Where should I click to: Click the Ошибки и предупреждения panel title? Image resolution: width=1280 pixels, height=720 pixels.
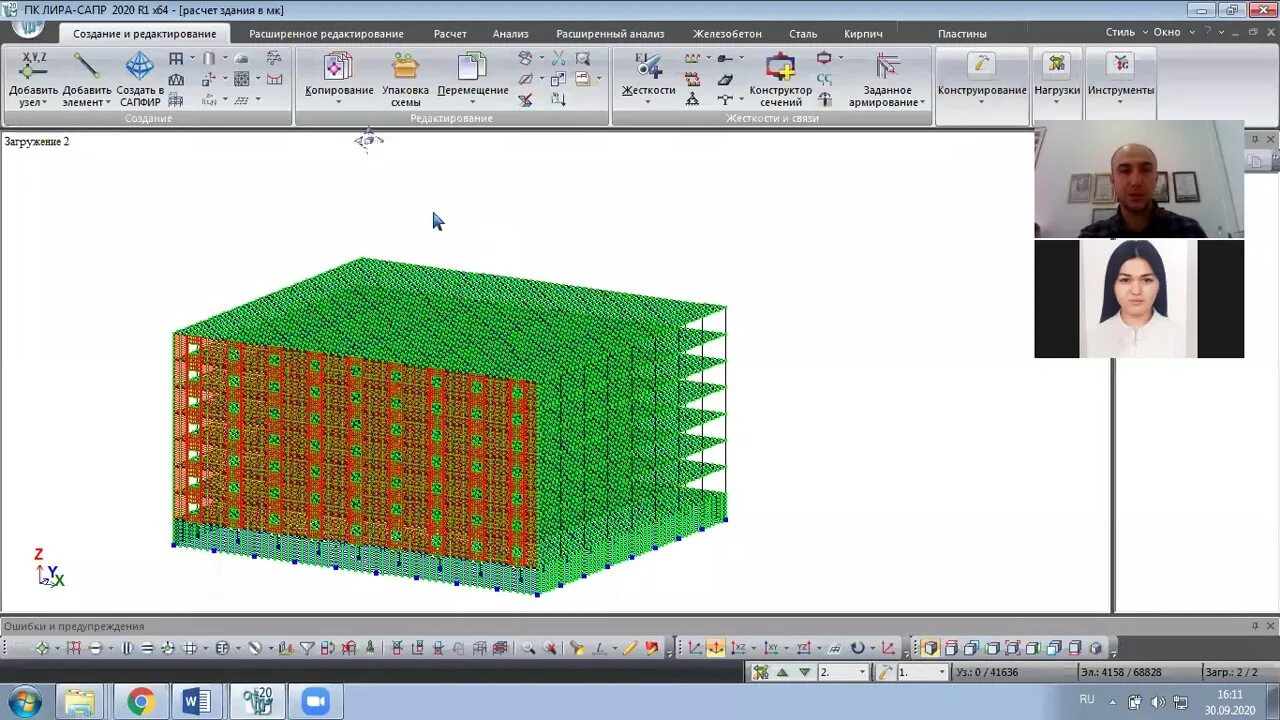click(x=74, y=626)
